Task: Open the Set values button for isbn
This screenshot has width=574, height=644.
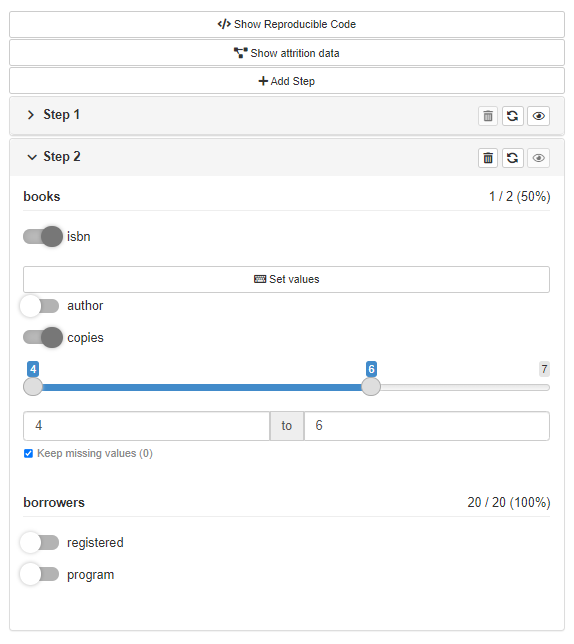Action: click(286, 279)
